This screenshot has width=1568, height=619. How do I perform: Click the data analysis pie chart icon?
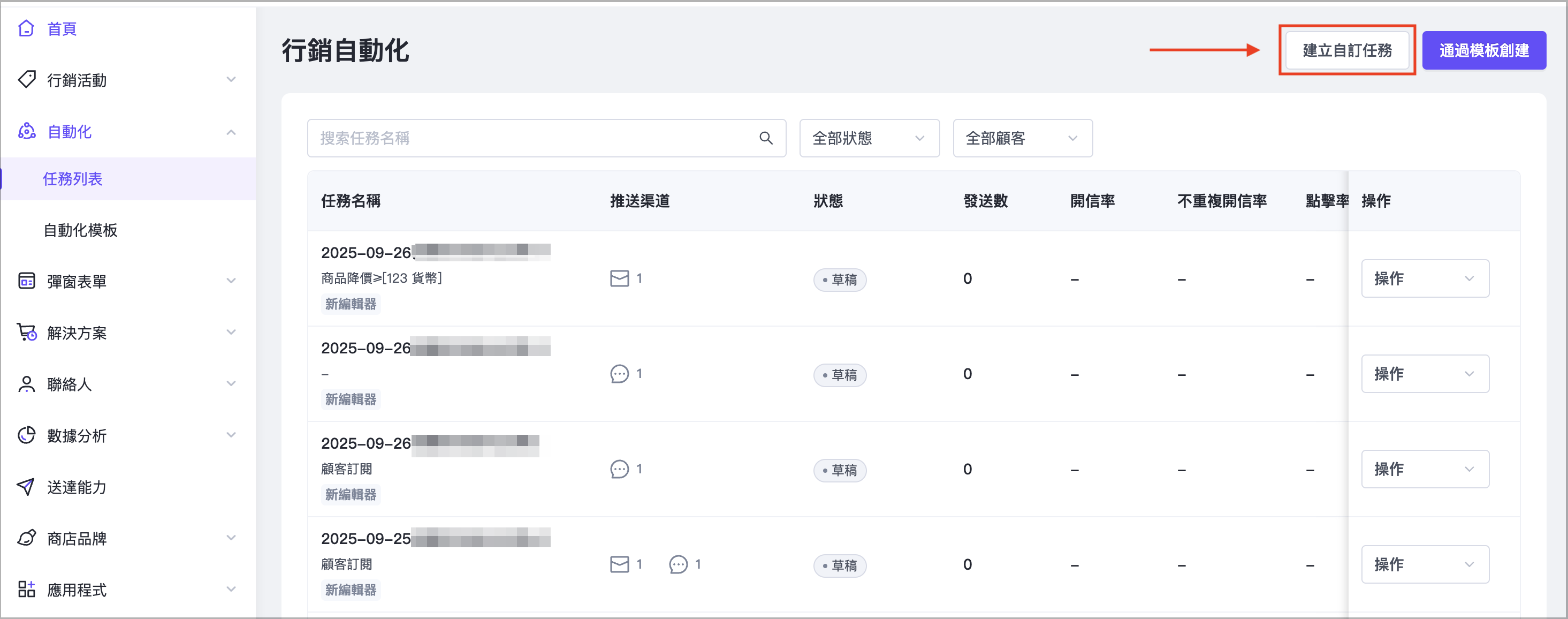click(26, 435)
